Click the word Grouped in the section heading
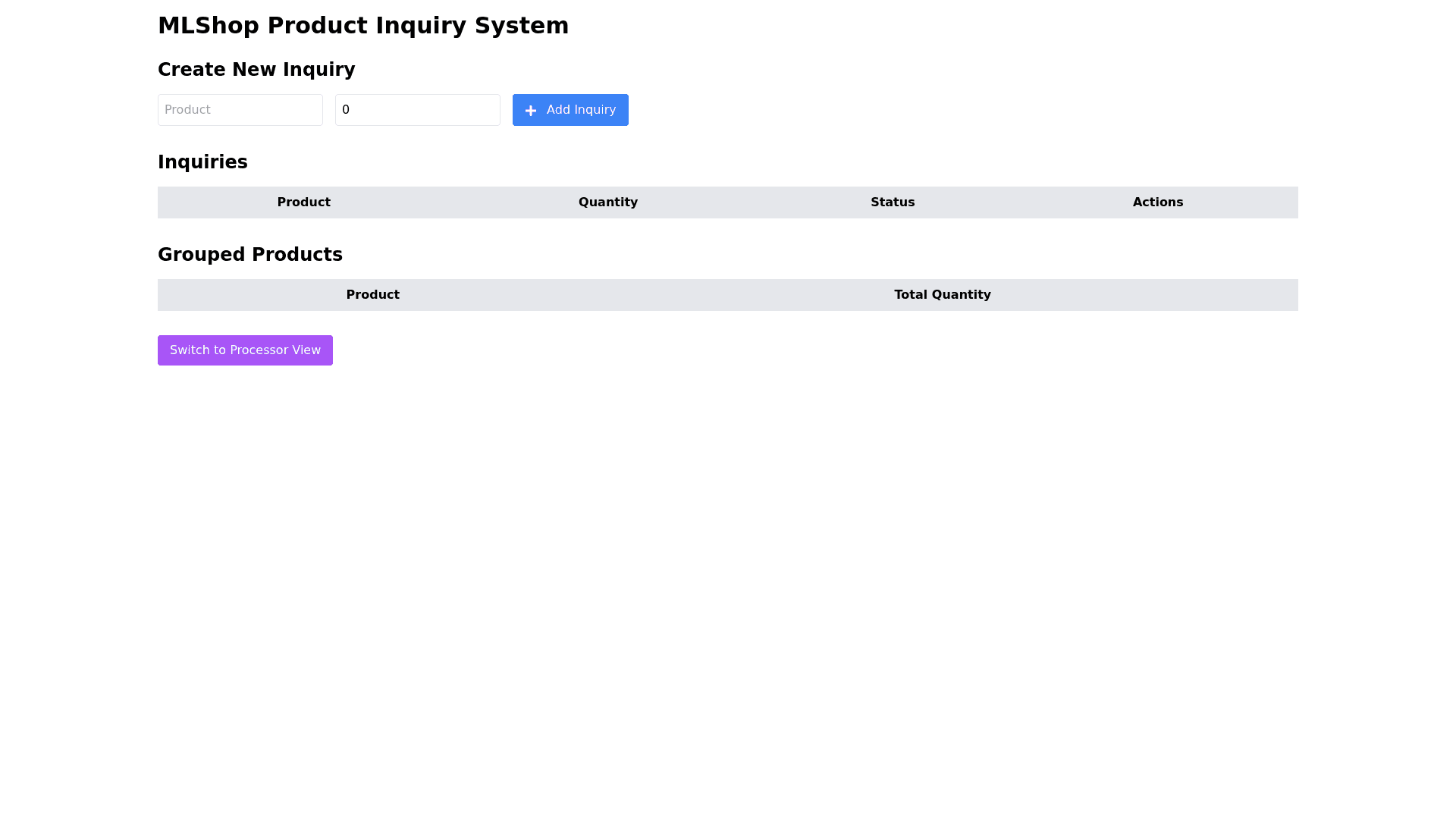Screen dimensions: 1456x819 (202, 255)
